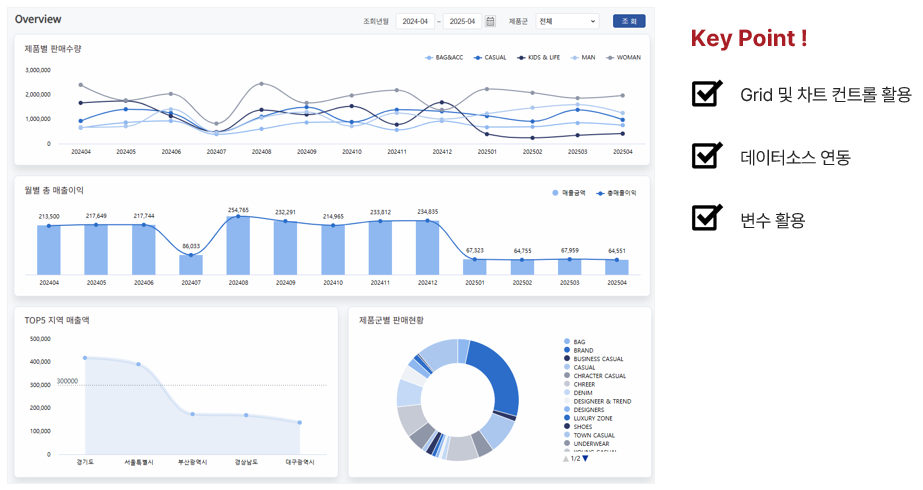Click the 300000 threshold line label
923x490 pixels.
pos(68,381)
